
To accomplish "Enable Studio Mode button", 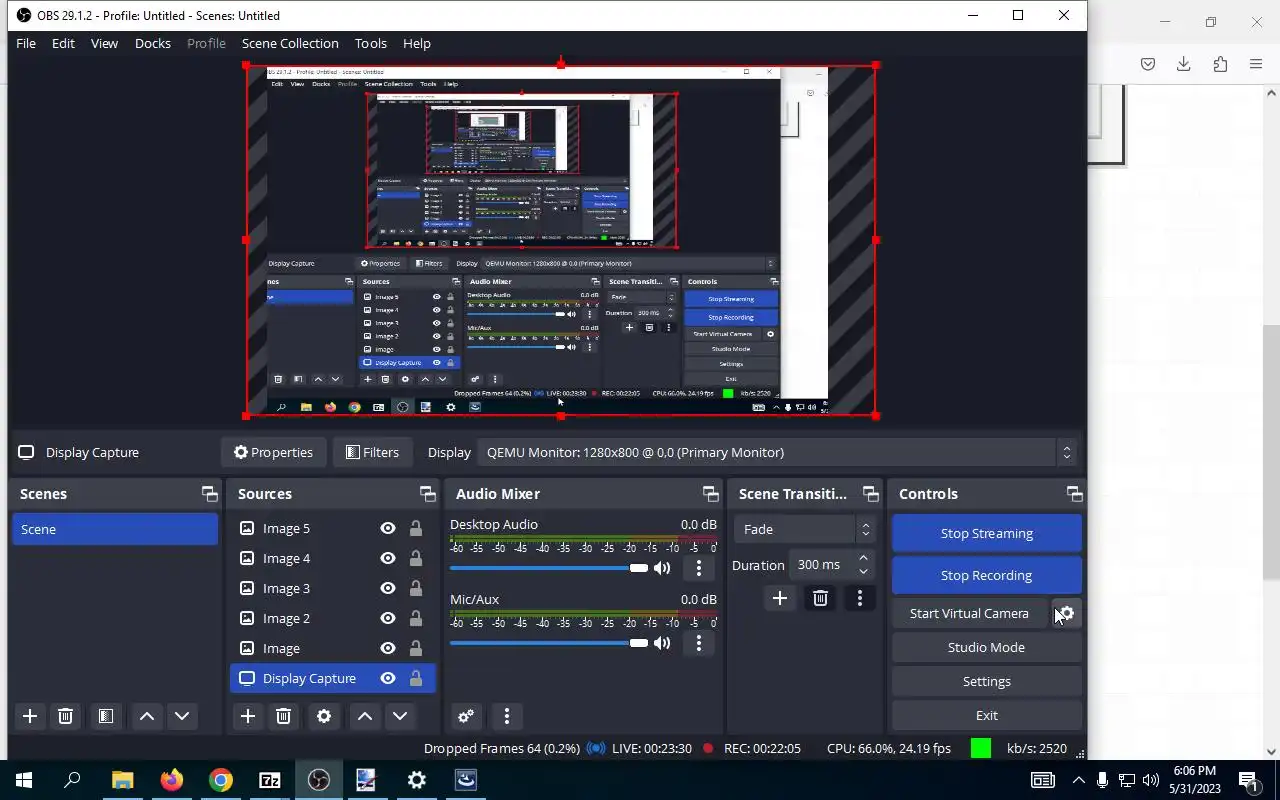I will tap(987, 647).
